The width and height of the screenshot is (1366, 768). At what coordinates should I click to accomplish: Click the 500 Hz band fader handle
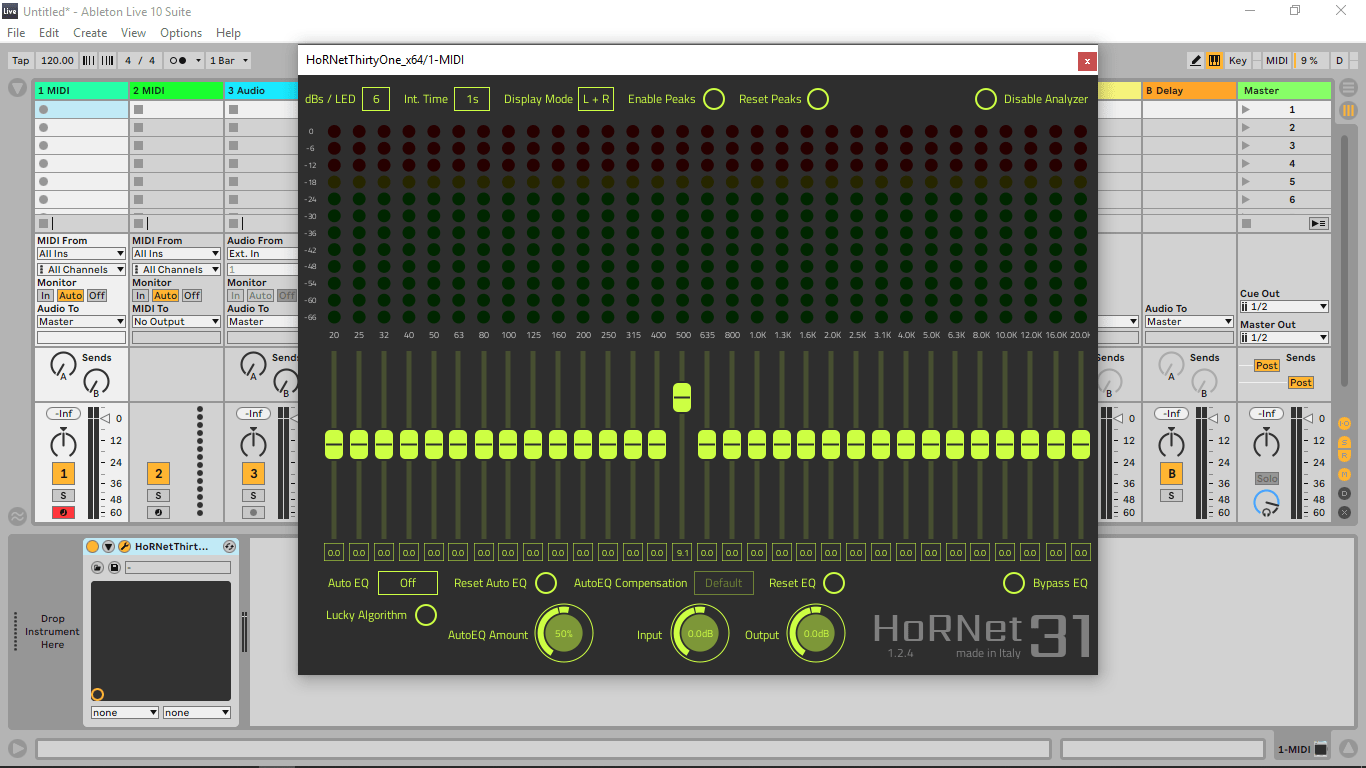682,397
